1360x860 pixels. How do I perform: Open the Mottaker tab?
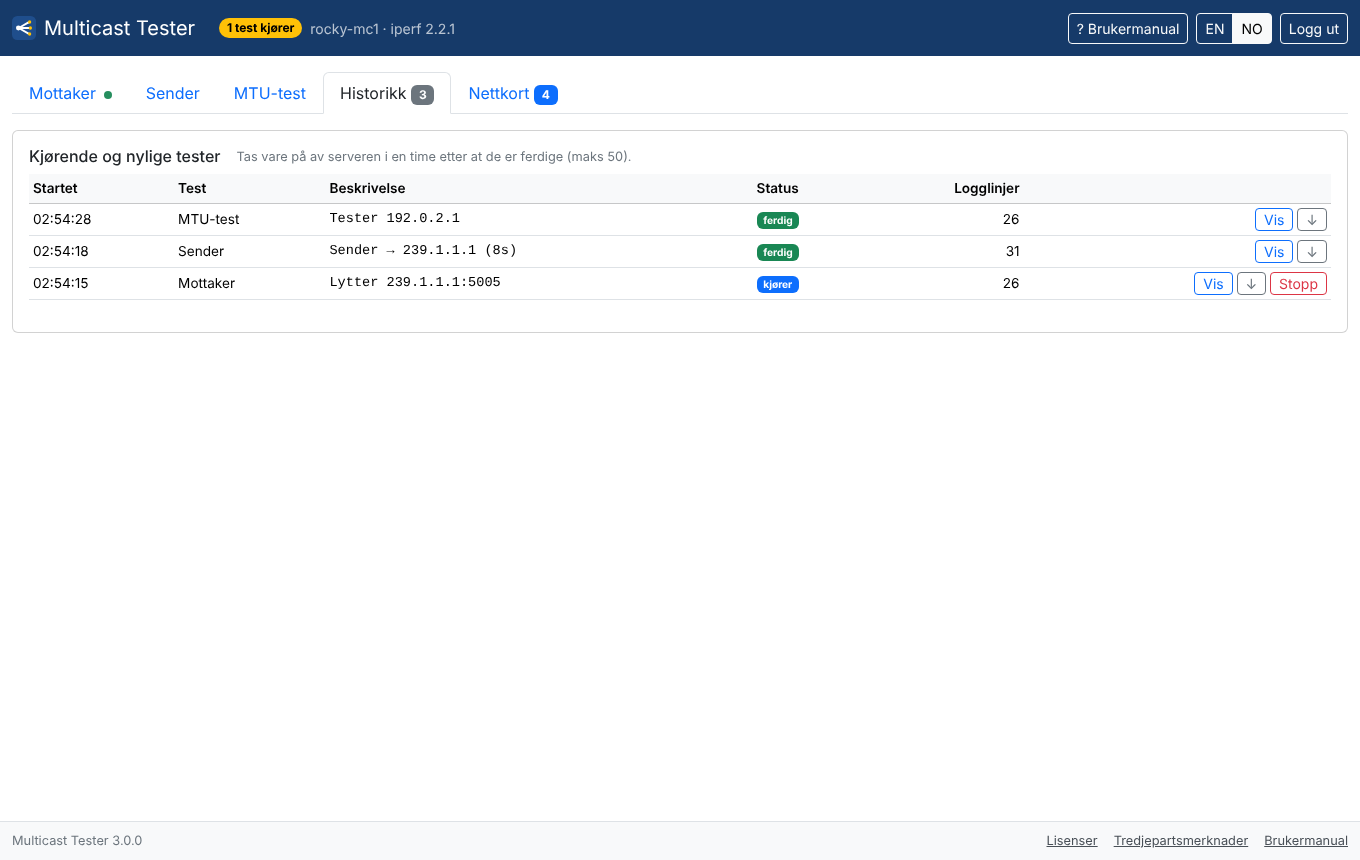pos(71,93)
